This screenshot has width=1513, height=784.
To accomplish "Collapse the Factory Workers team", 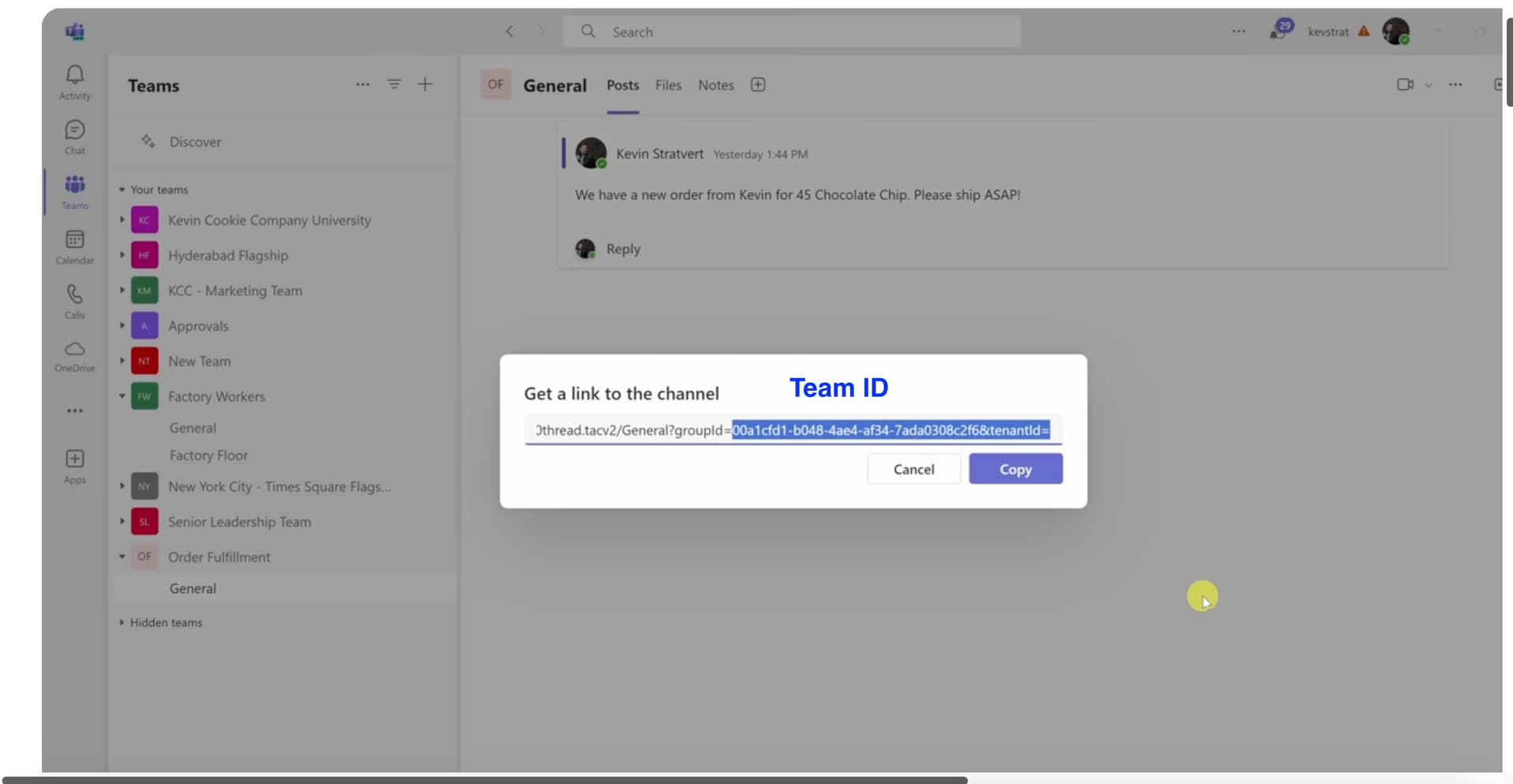I will 122,396.
